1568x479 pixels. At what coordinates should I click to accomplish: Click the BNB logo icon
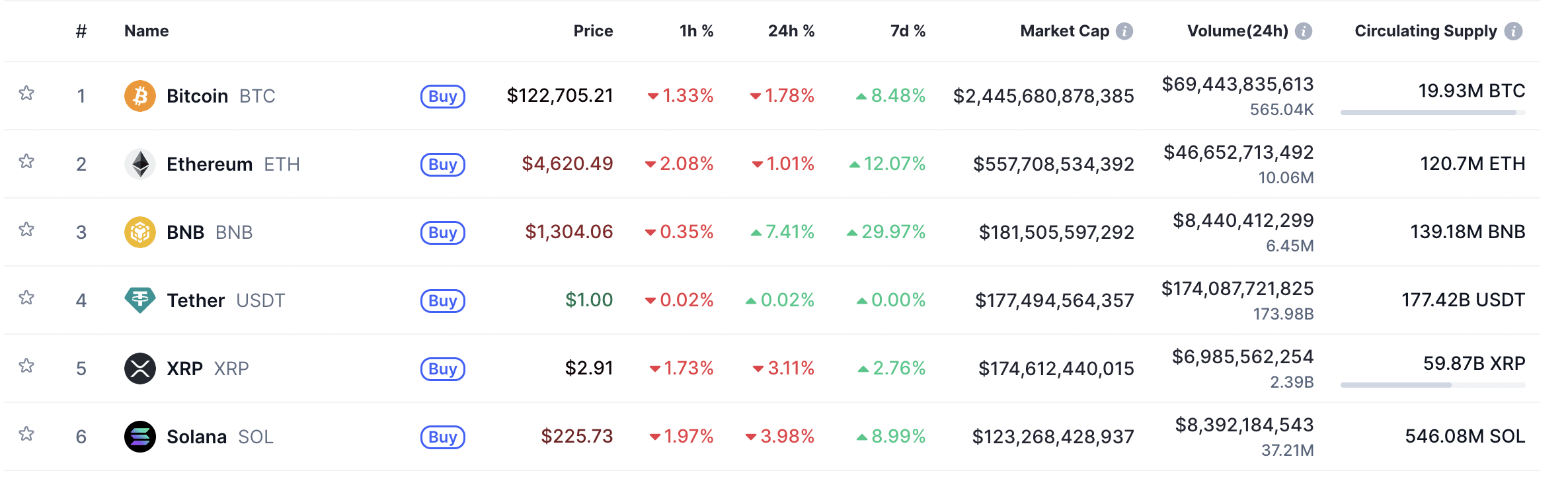140,232
